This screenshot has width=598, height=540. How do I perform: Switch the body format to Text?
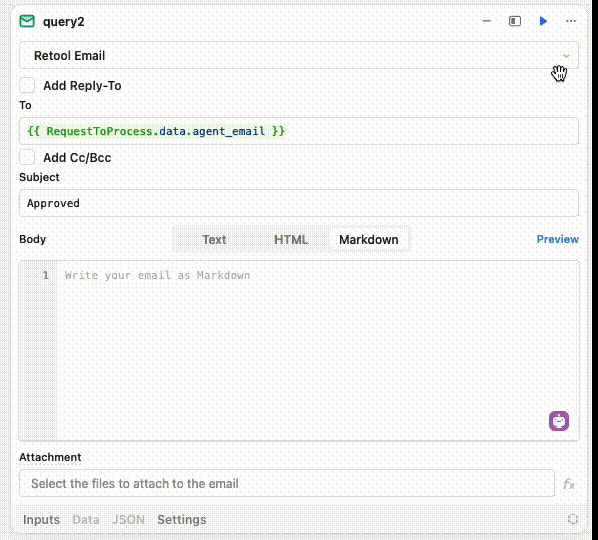pyautogui.click(x=214, y=239)
